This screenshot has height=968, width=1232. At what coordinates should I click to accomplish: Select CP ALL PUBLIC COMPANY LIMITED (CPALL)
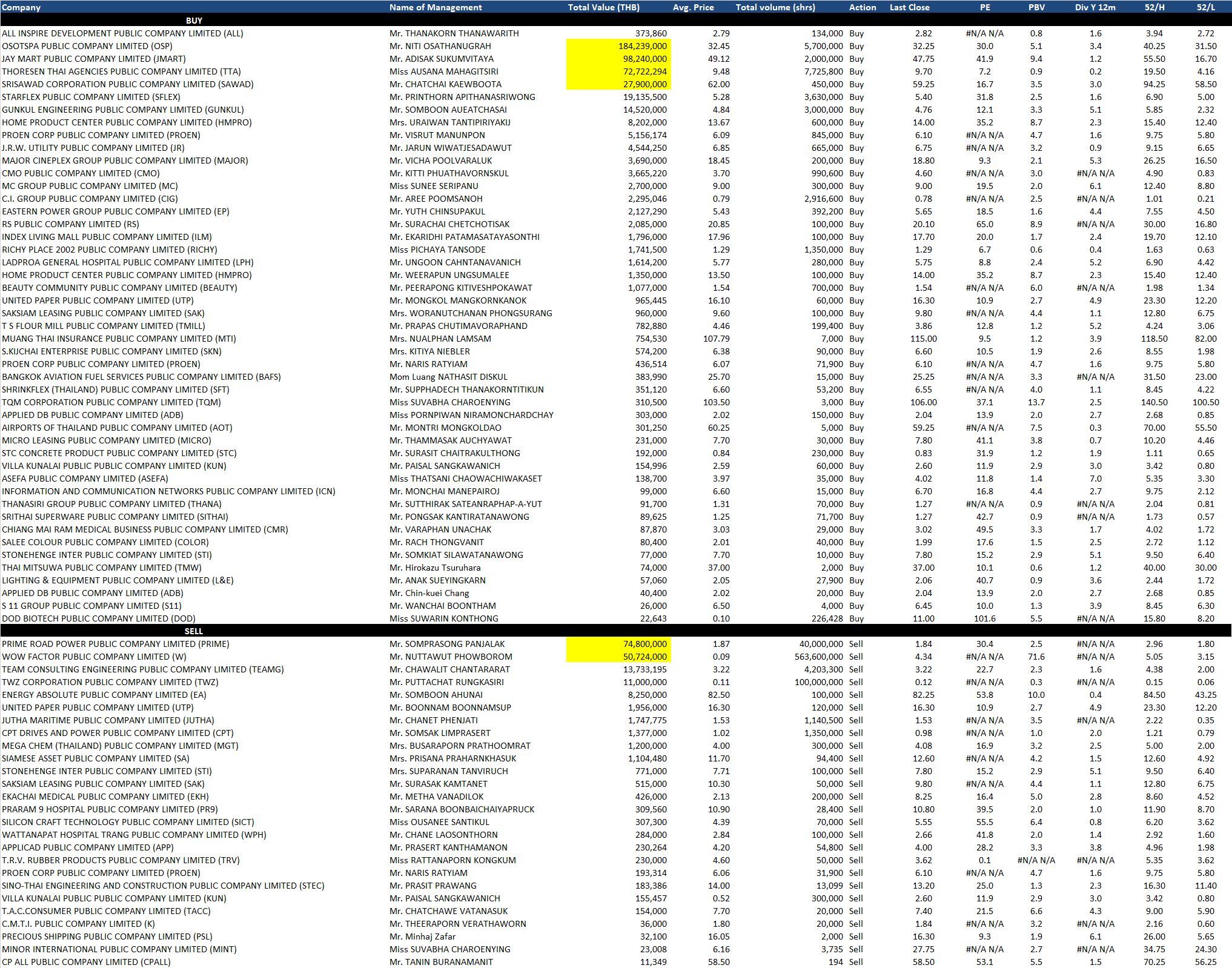click(86, 962)
